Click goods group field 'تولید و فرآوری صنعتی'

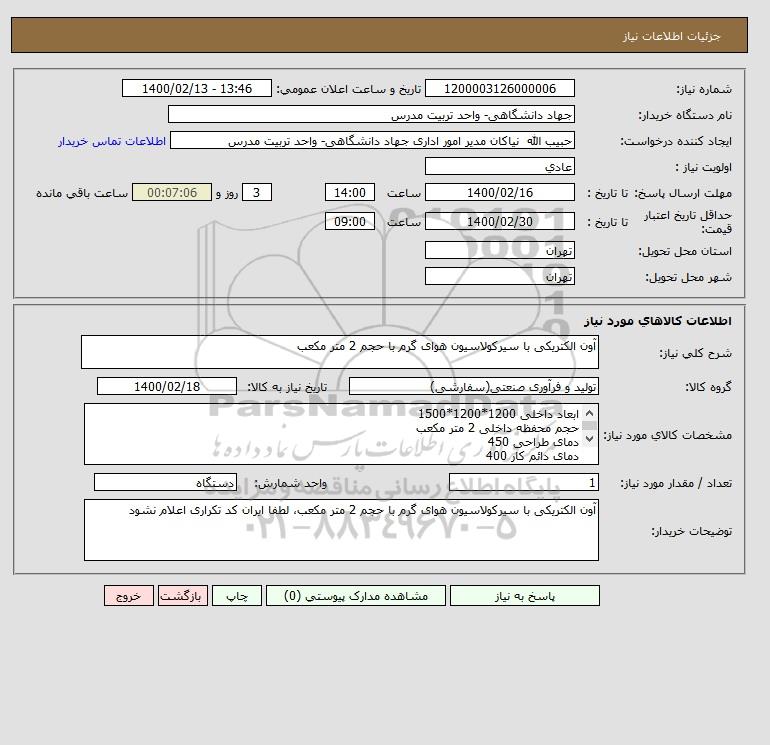473,386
